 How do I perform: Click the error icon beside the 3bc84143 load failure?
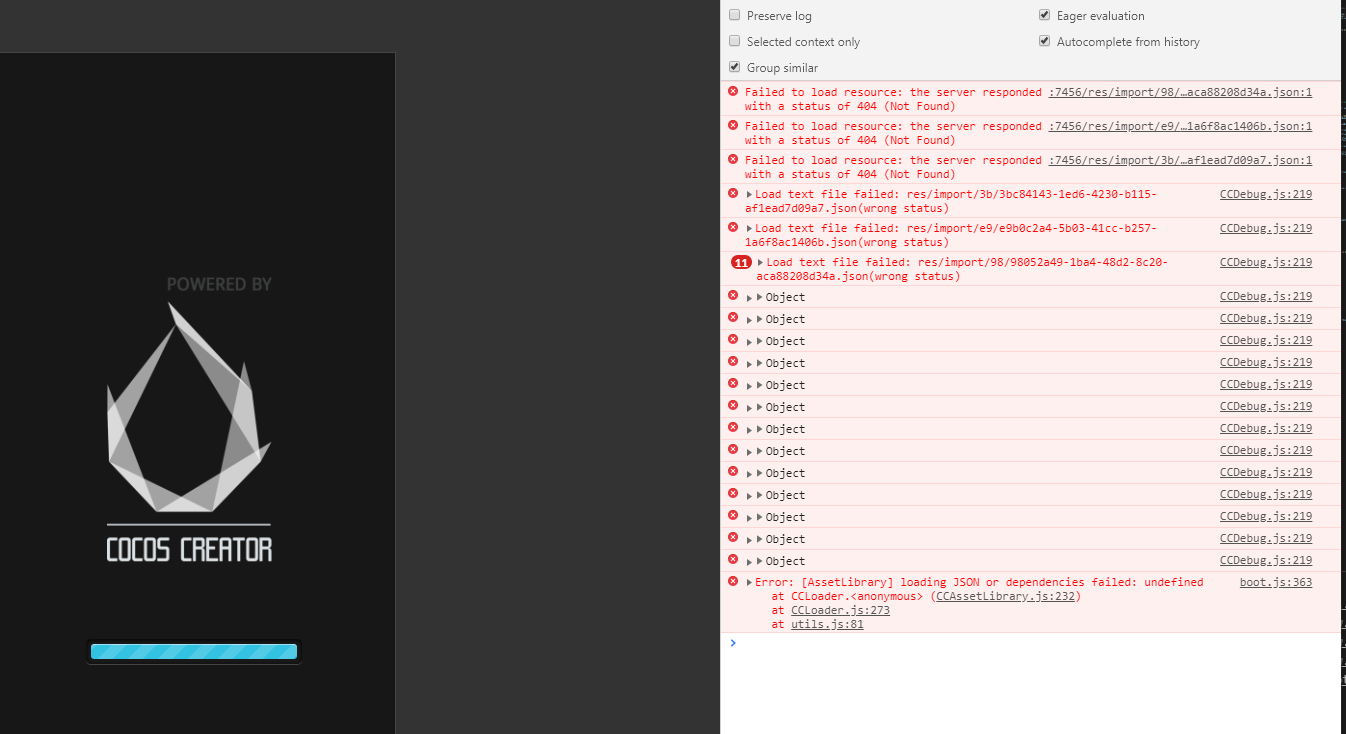point(733,193)
